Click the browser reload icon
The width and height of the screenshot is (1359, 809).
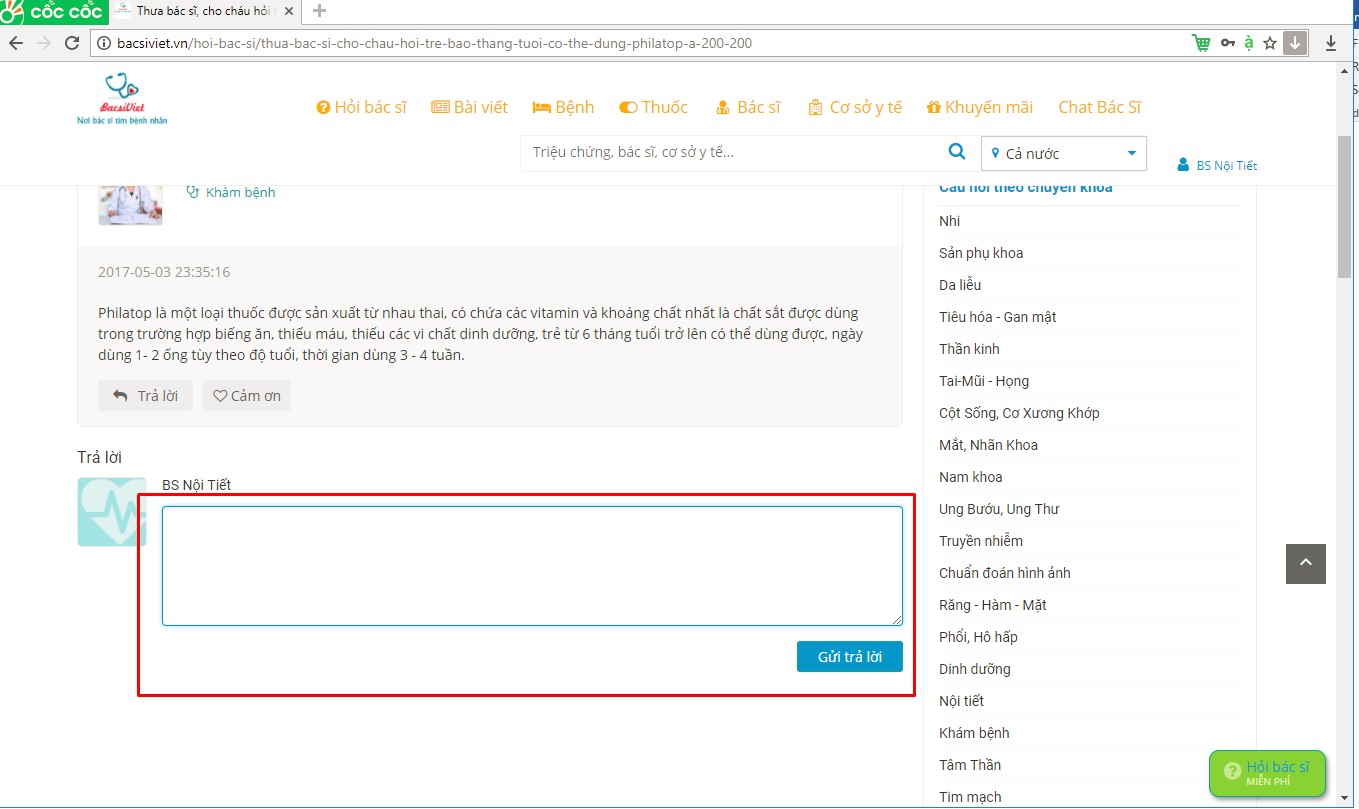pos(72,43)
